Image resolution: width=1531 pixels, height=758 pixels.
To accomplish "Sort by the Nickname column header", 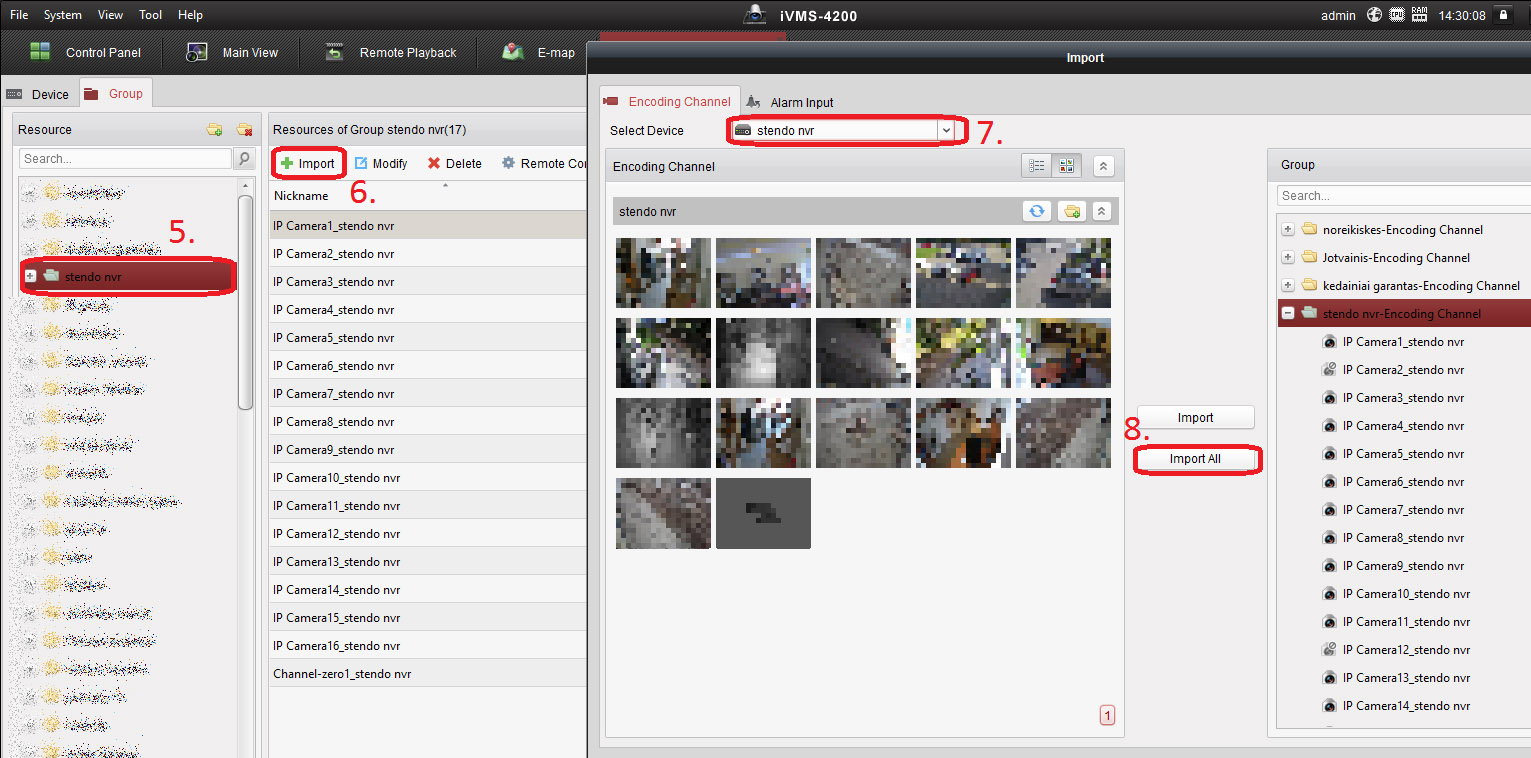I will (x=301, y=196).
